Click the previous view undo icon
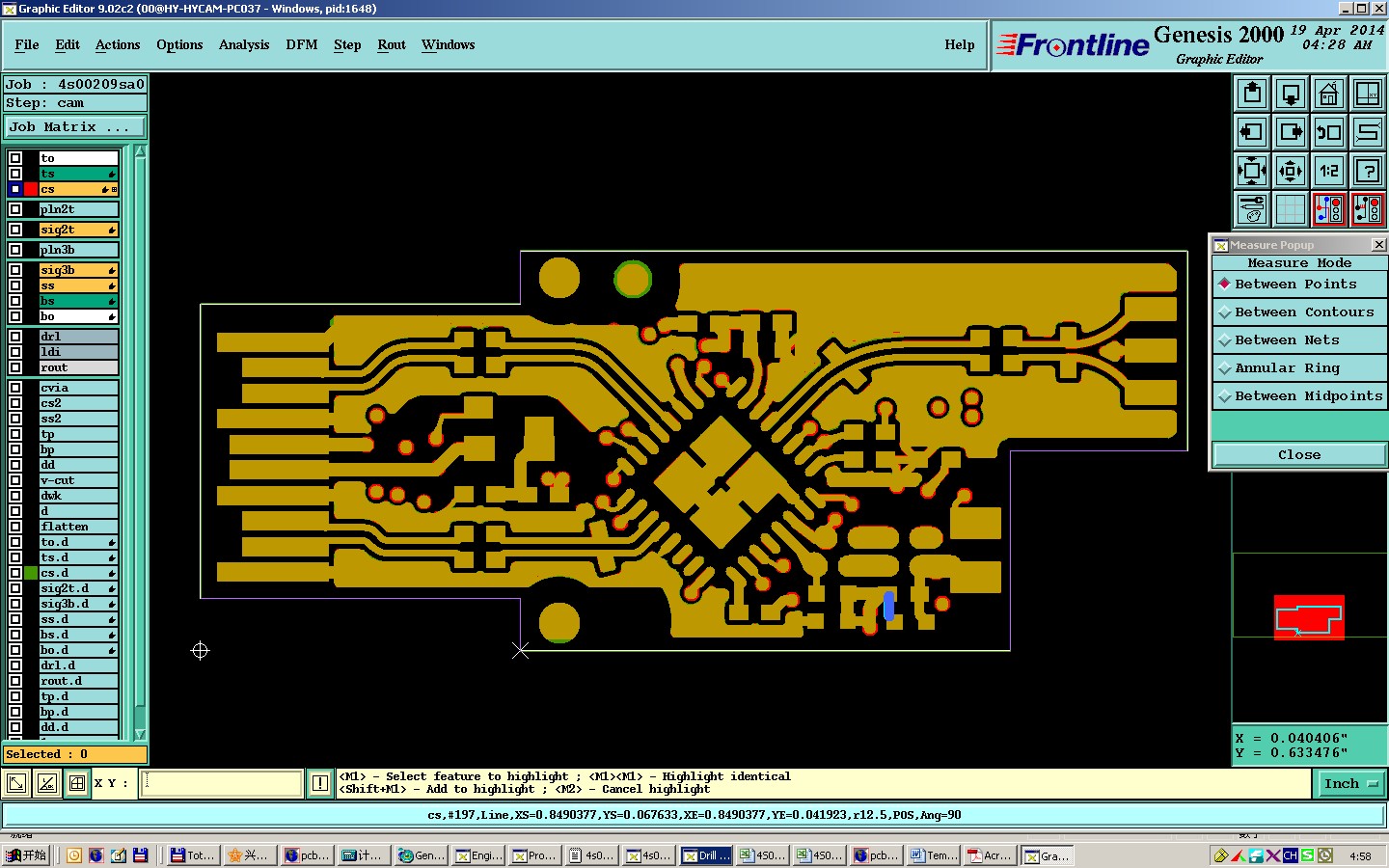This screenshot has height=868, width=1389. (x=1329, y=132)
